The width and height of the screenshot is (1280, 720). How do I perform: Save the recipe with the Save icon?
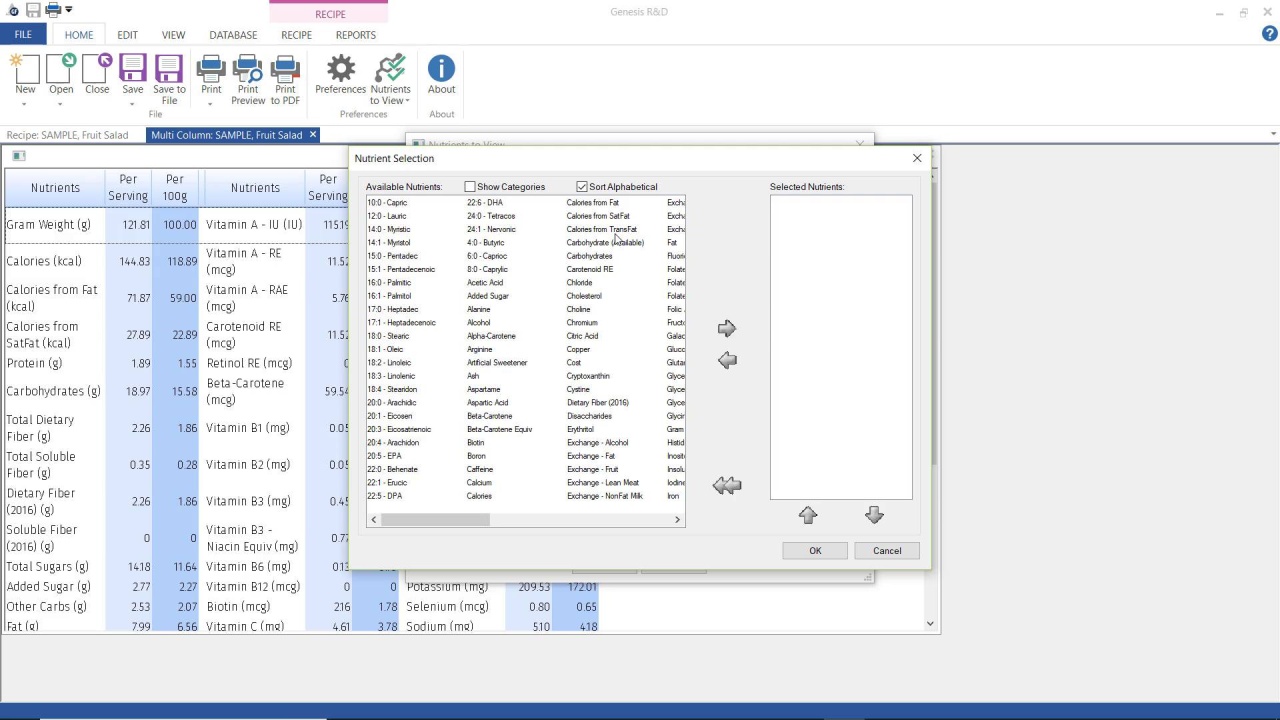coord(132,70)
